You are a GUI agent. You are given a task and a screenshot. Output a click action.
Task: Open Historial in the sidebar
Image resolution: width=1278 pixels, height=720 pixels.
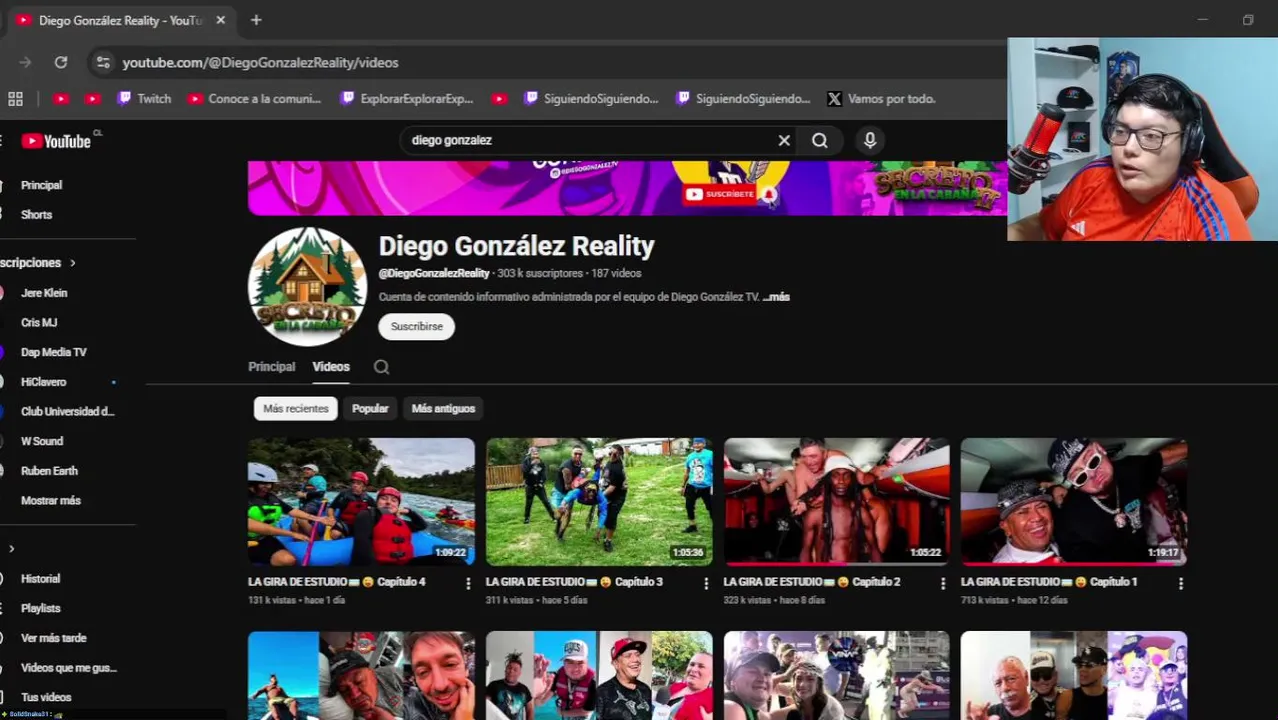click(41, 579)
